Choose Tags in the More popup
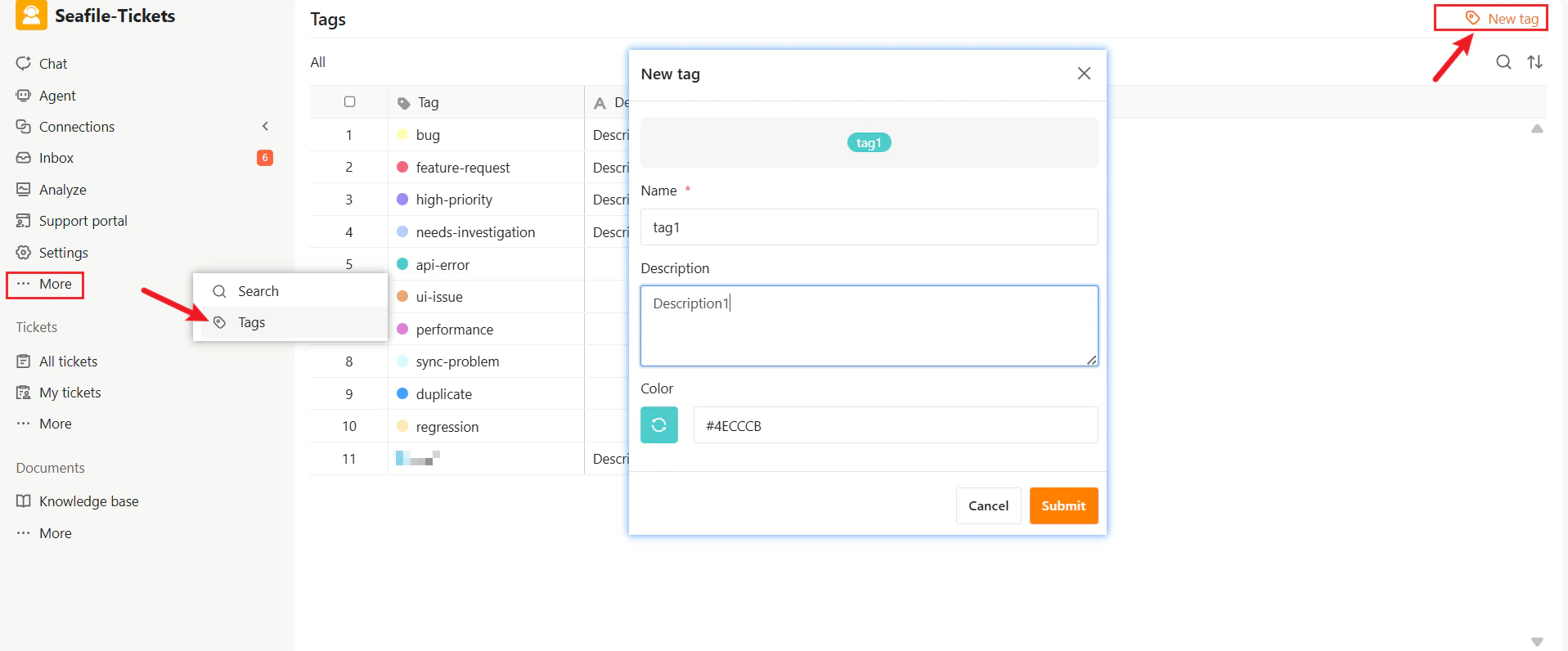This screenshot has height=651, width=1568. [252, 323]
